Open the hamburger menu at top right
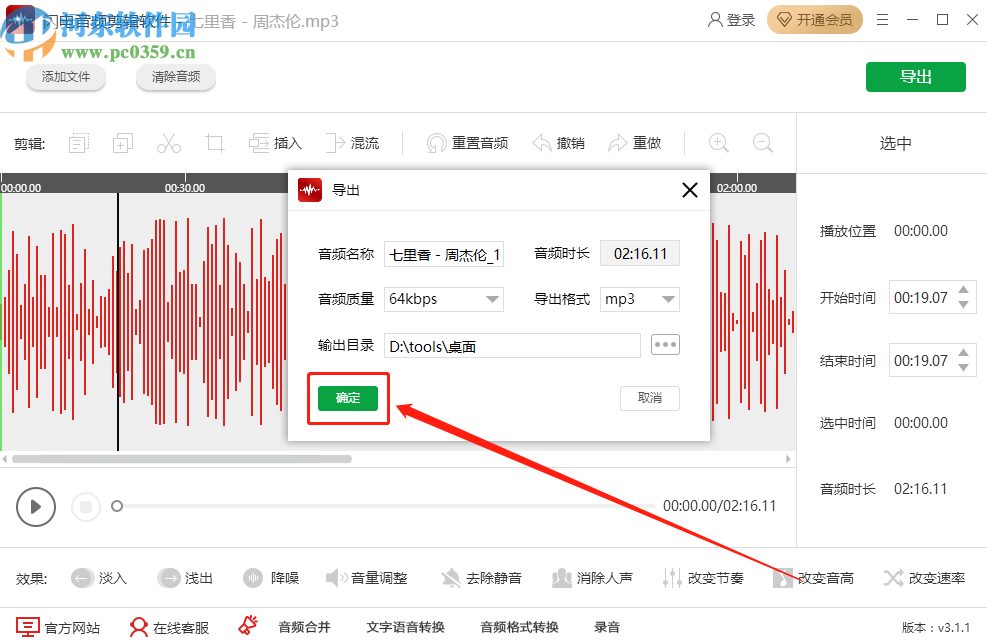Screen dimensions: 987x640 pos(884,19)
